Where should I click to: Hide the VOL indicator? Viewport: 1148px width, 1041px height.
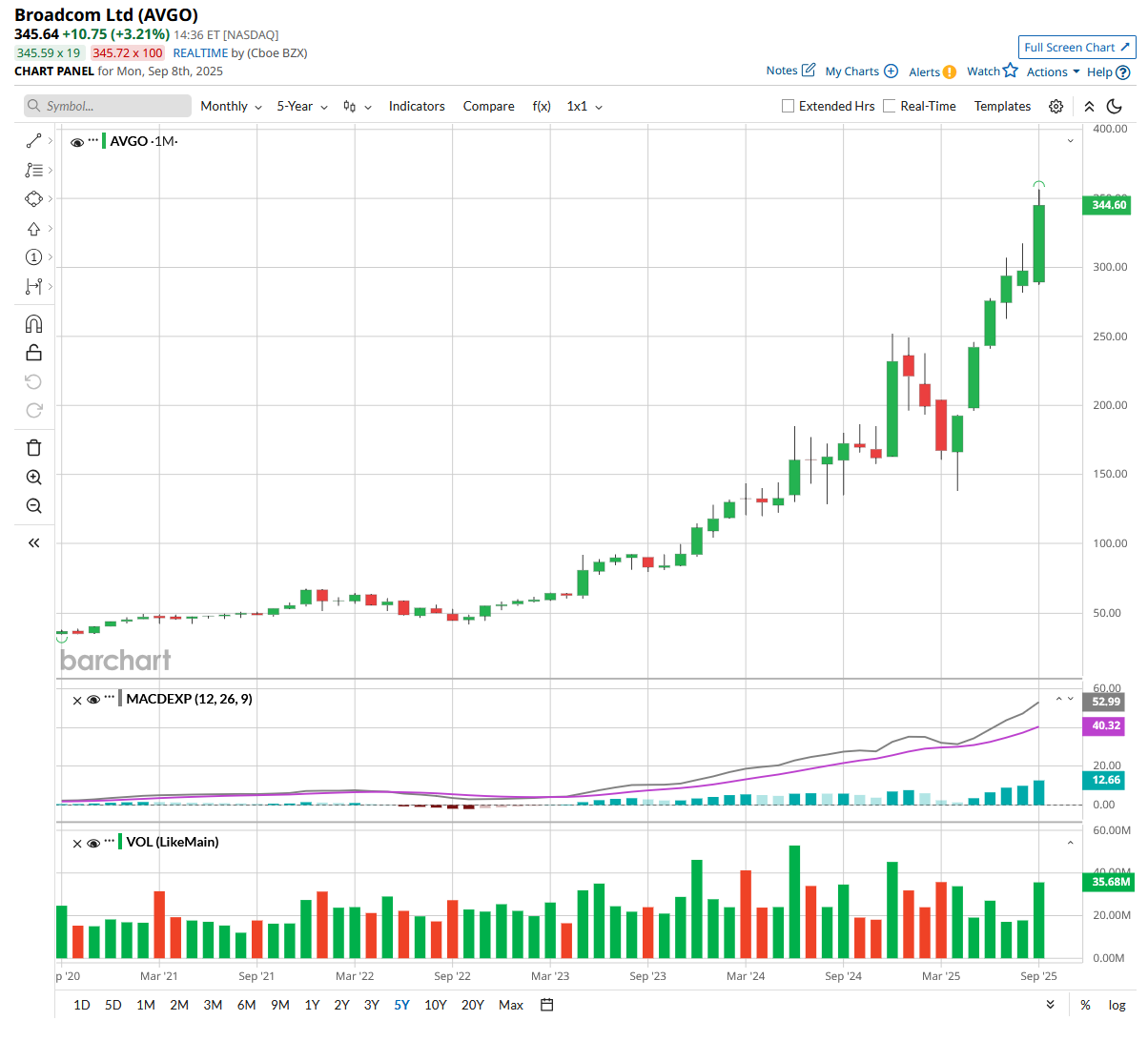coord(93,843)
